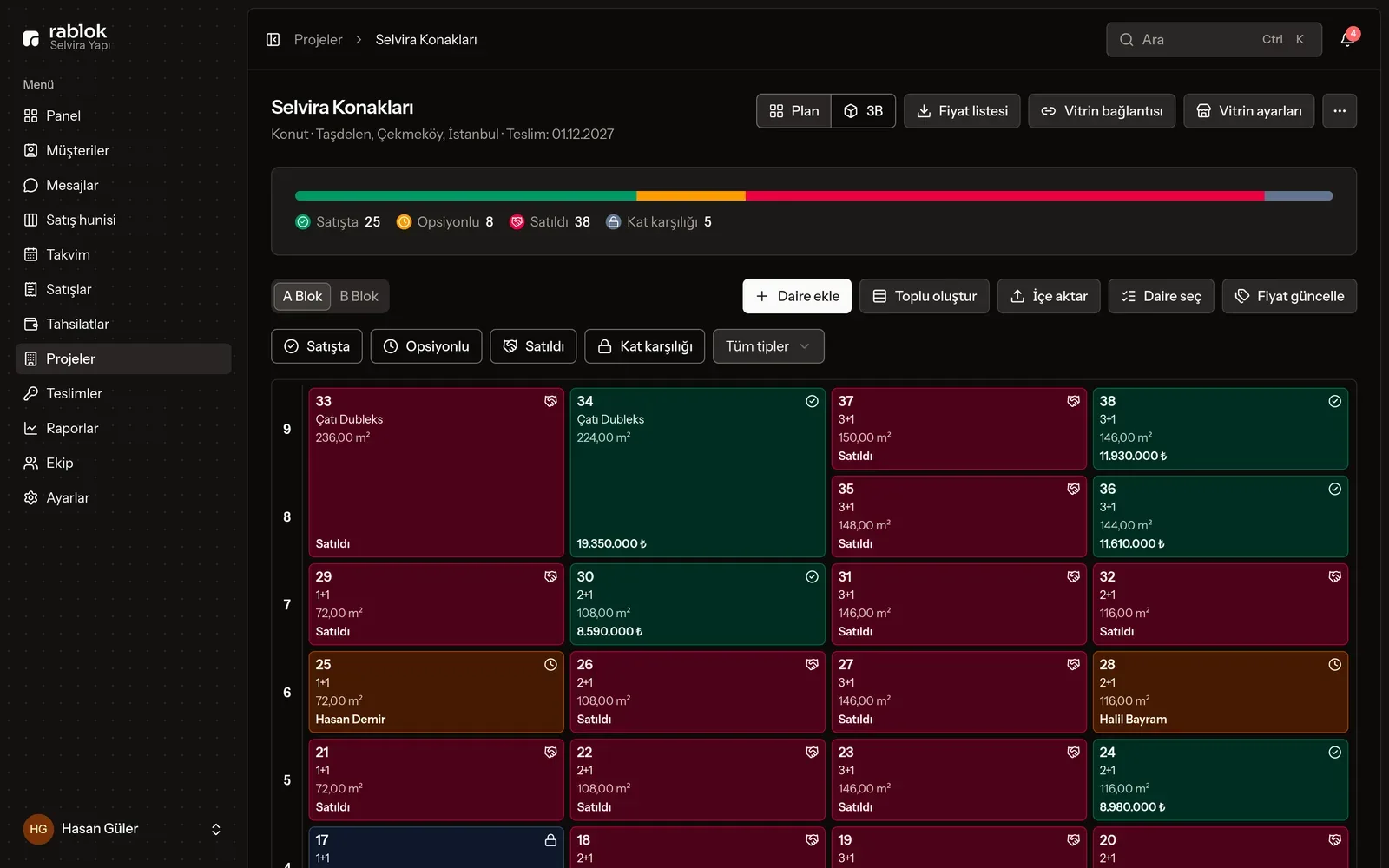Screen dimensions: 1389x868
Task: Click the green Satışta progress segment
Action: tap(465, 196)
